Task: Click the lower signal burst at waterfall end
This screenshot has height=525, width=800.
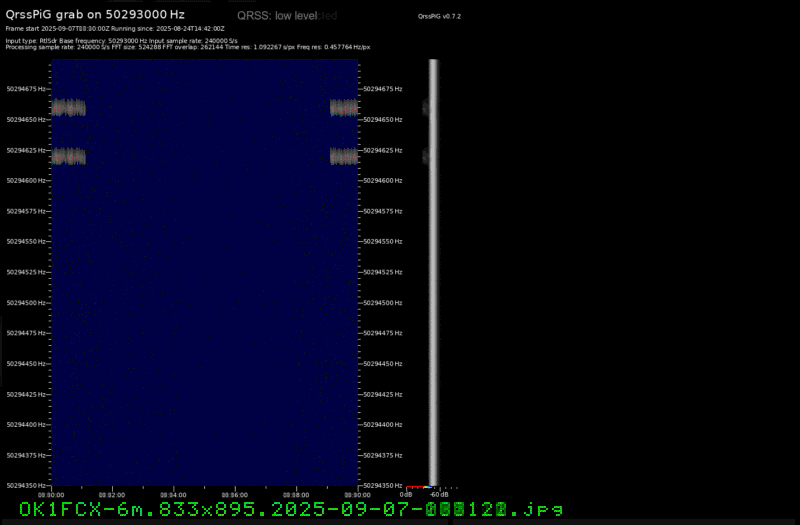Action: (343, 156)
